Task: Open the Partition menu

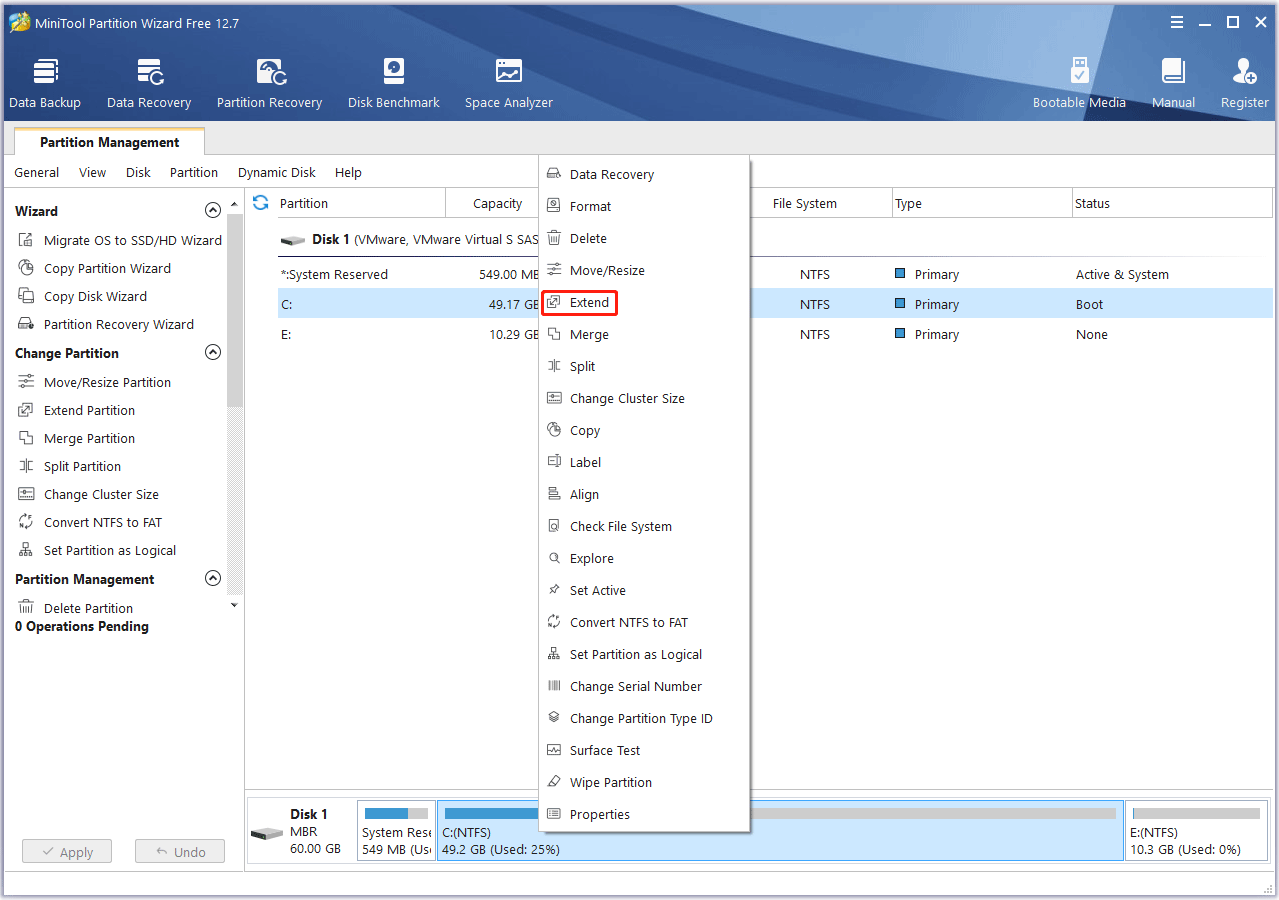Action: pyautogui.click(x=194, y=172)
